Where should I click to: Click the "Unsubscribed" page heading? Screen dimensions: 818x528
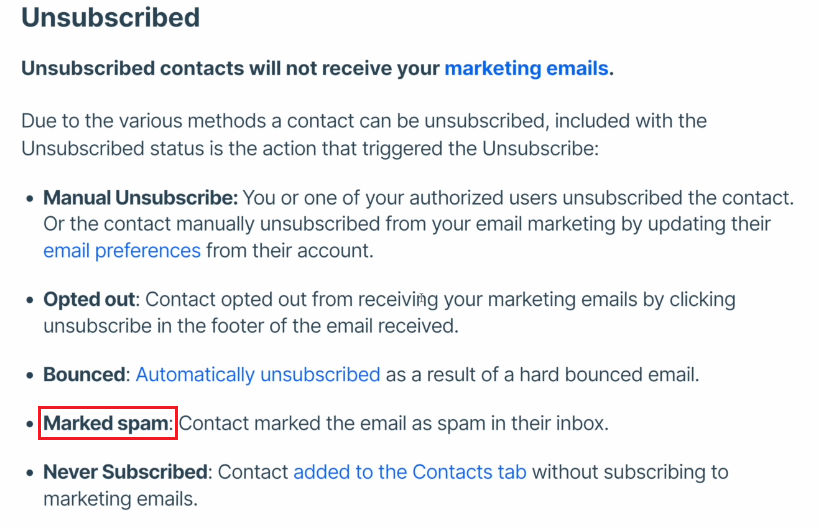pyautogui.click(x=111, y=17)
